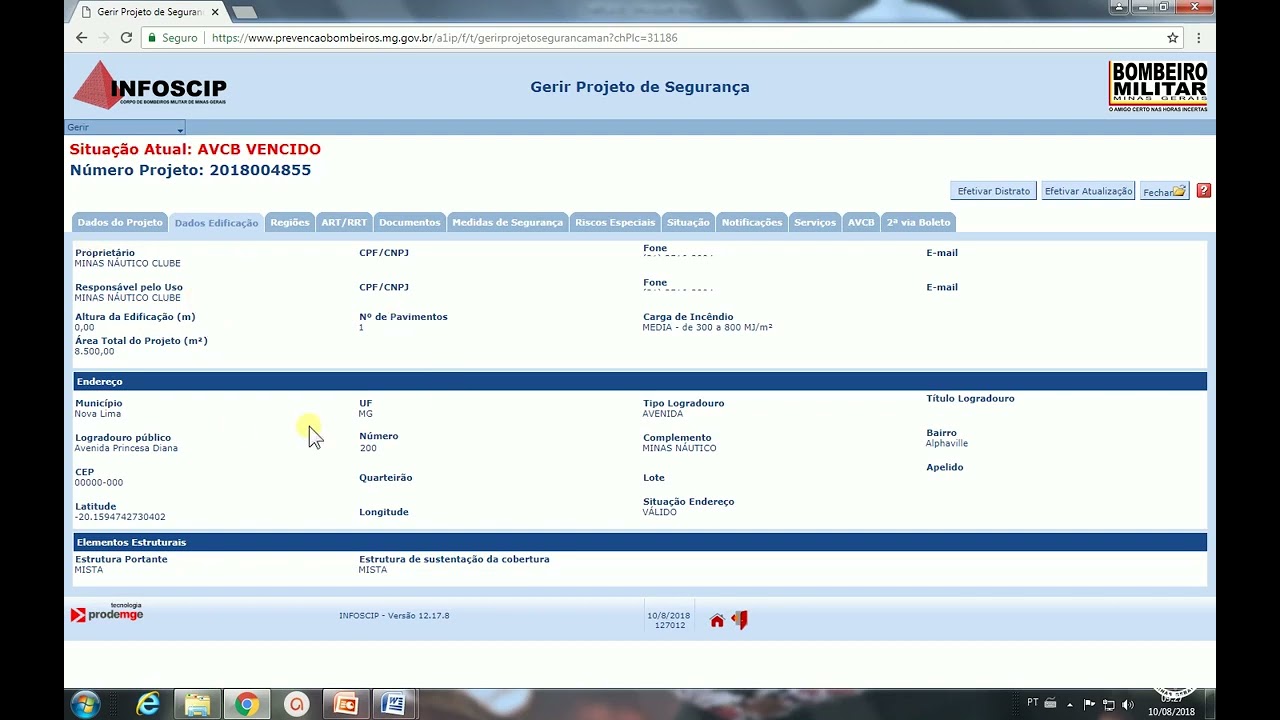Click the CEP value 00000-000
The image size is (1280, 720).
tap(99, 483)
